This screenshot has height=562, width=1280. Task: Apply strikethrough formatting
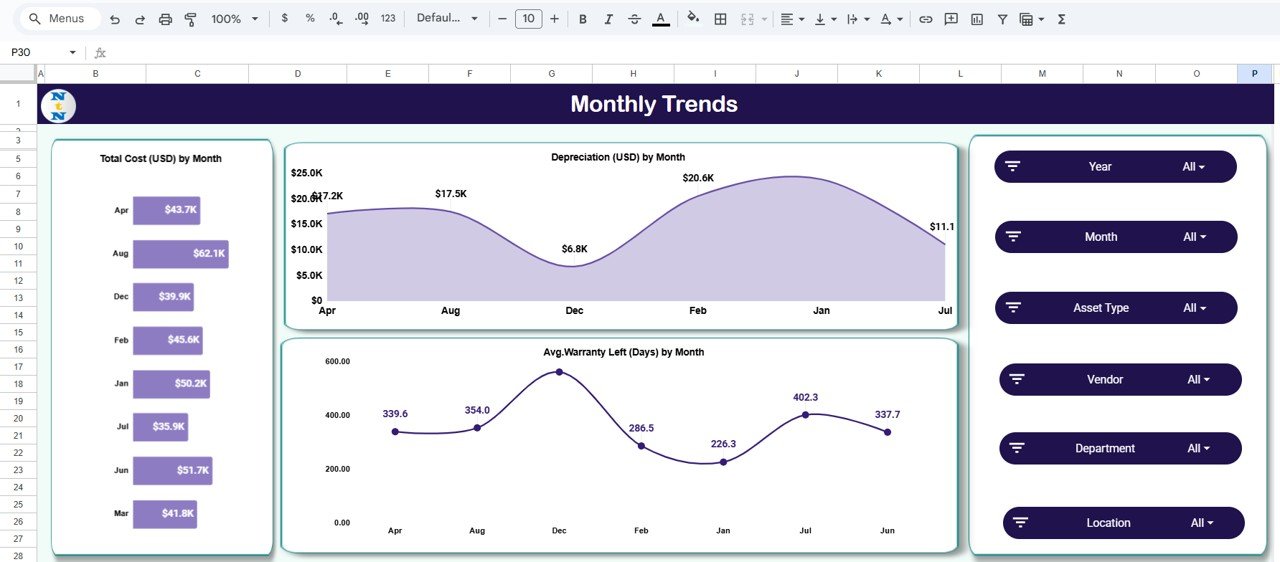point(633,19)
